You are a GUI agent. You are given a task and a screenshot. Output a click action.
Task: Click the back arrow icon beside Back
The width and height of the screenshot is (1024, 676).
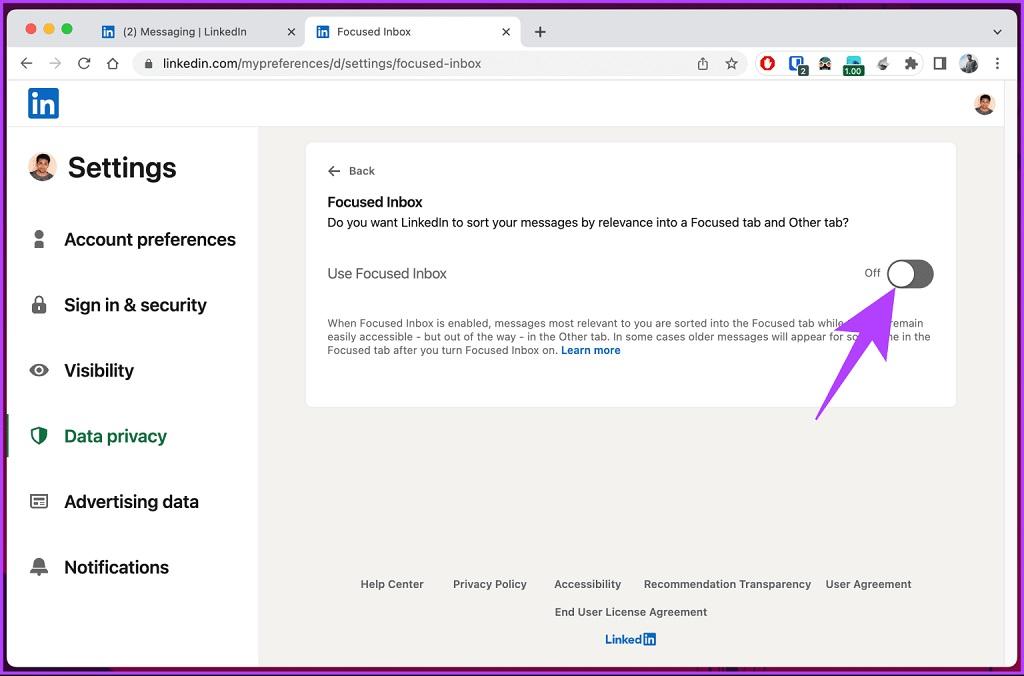334,171
